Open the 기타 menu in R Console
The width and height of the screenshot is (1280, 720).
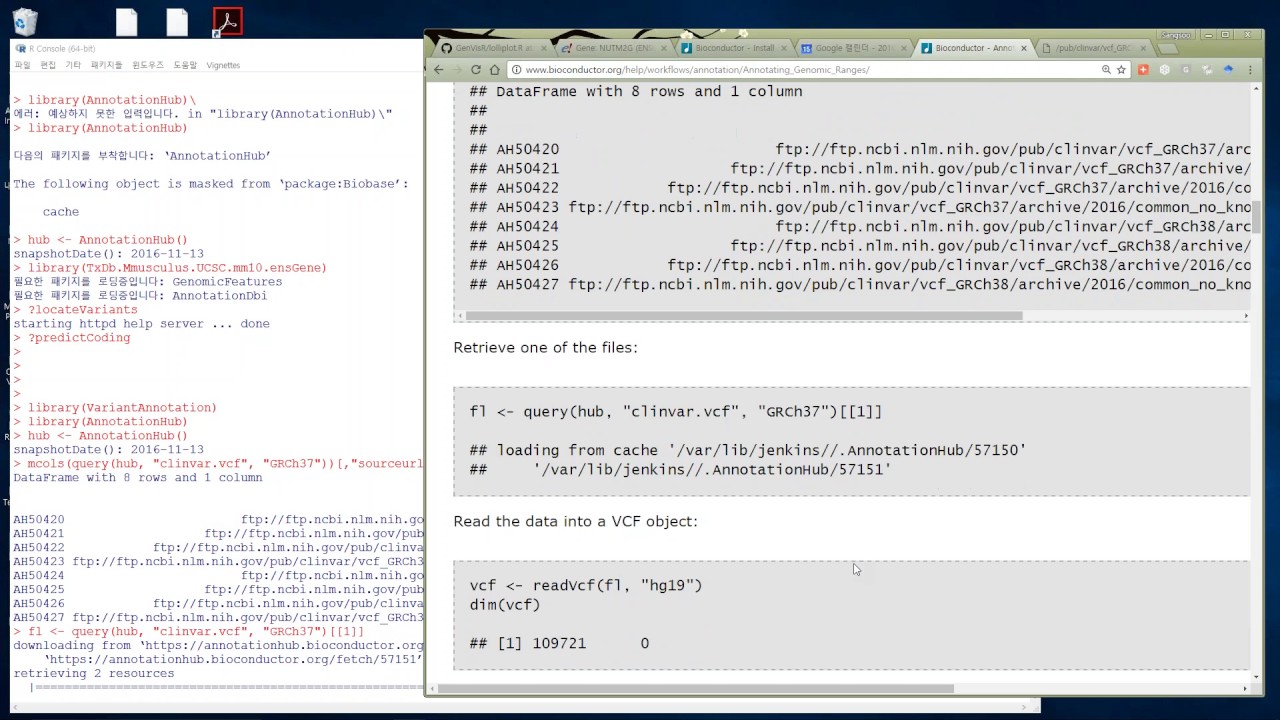tap(73, 65)
